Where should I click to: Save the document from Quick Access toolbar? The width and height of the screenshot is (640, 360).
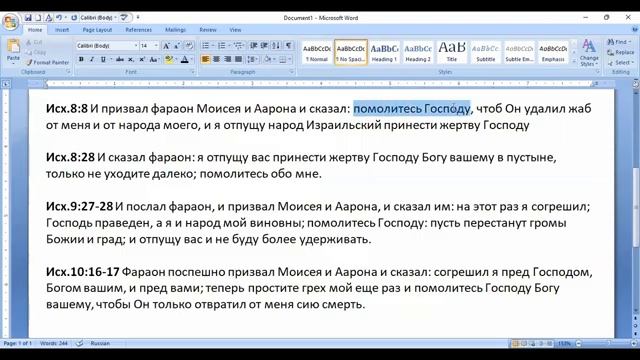tap(28, 18)
